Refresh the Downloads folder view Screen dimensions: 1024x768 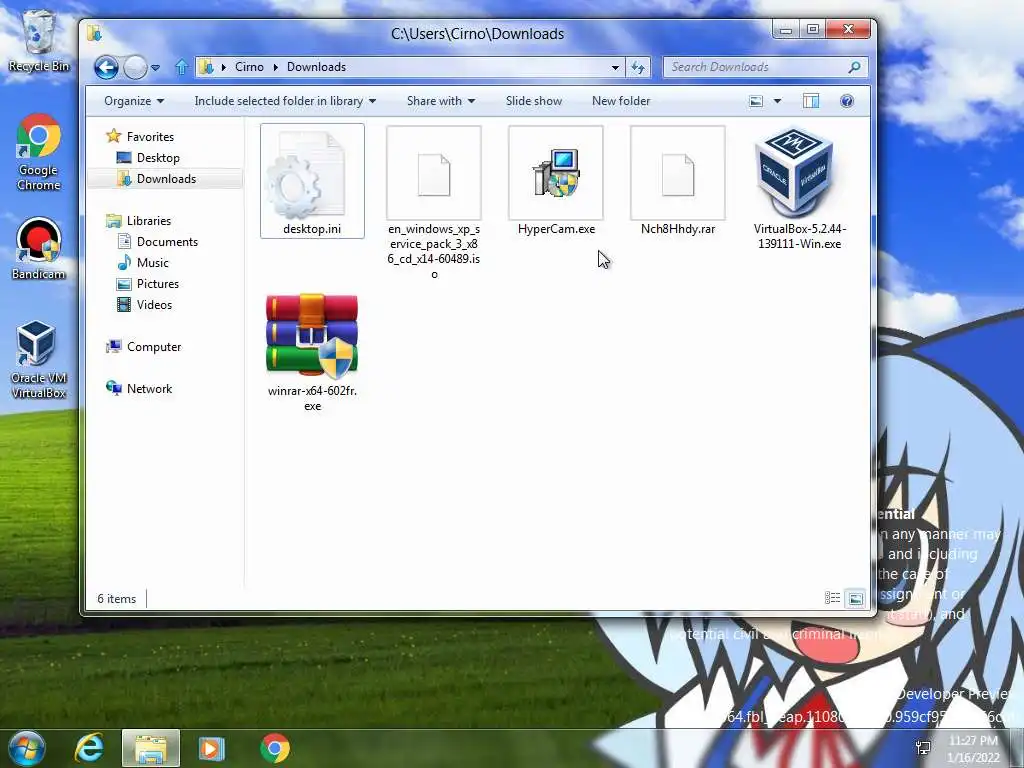point(638,67)
